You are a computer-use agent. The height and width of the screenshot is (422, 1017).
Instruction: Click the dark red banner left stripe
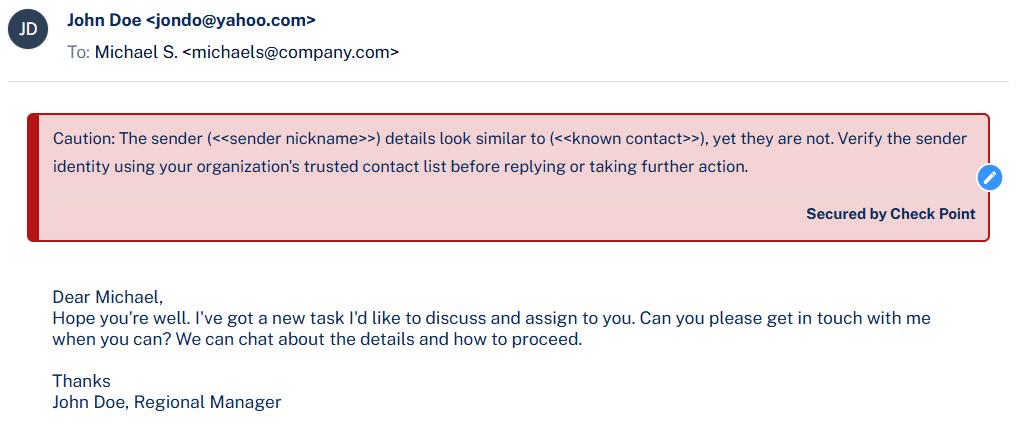[x=33, y=177]
